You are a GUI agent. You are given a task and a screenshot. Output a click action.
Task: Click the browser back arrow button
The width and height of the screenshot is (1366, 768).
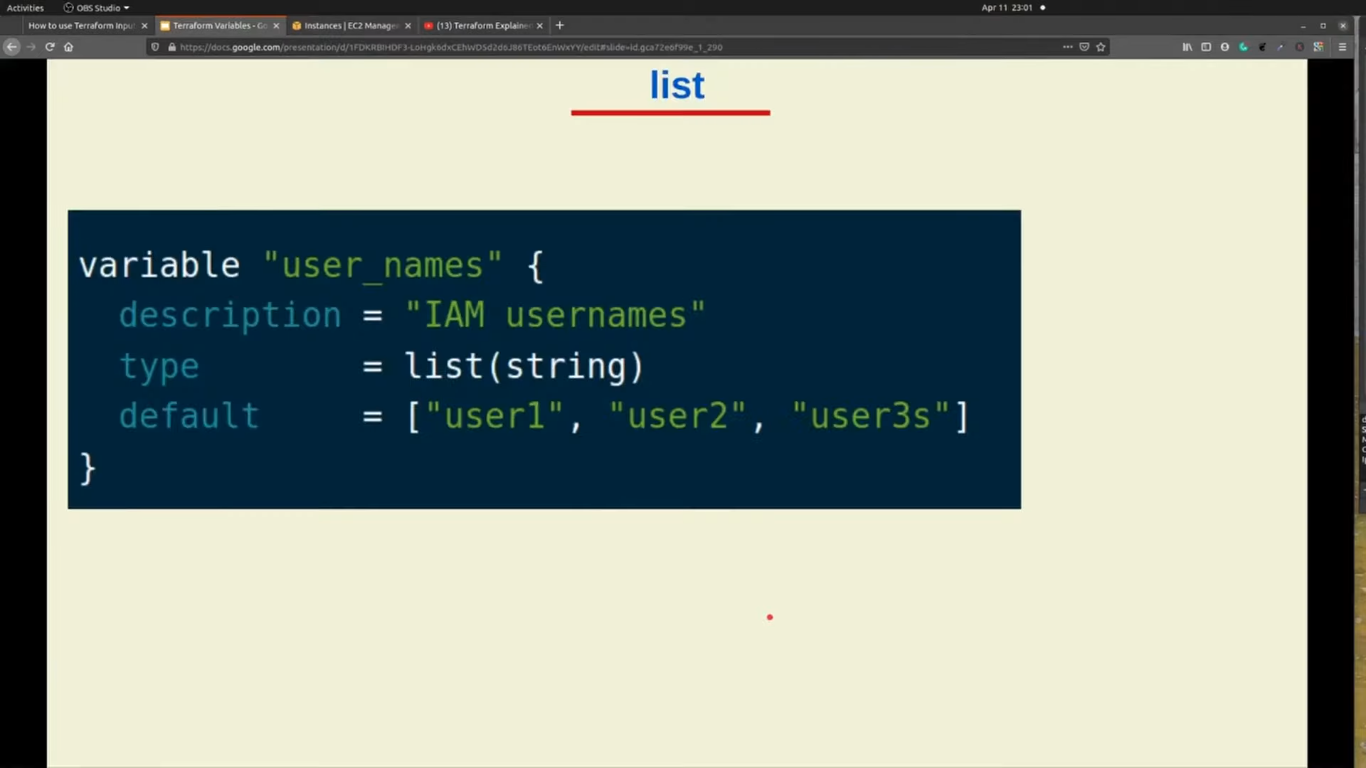[12, 47]
